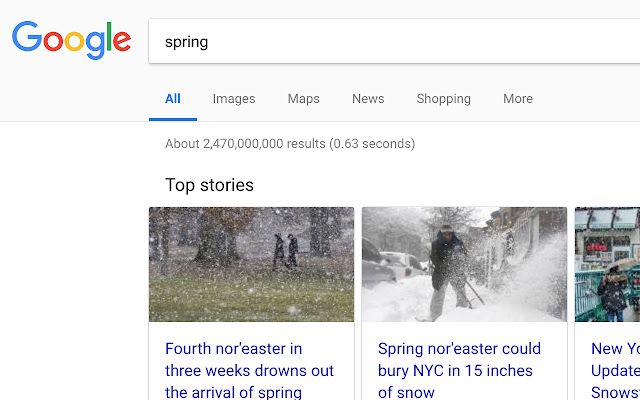Click the green 'l' in the Google logo

(104, 37)
